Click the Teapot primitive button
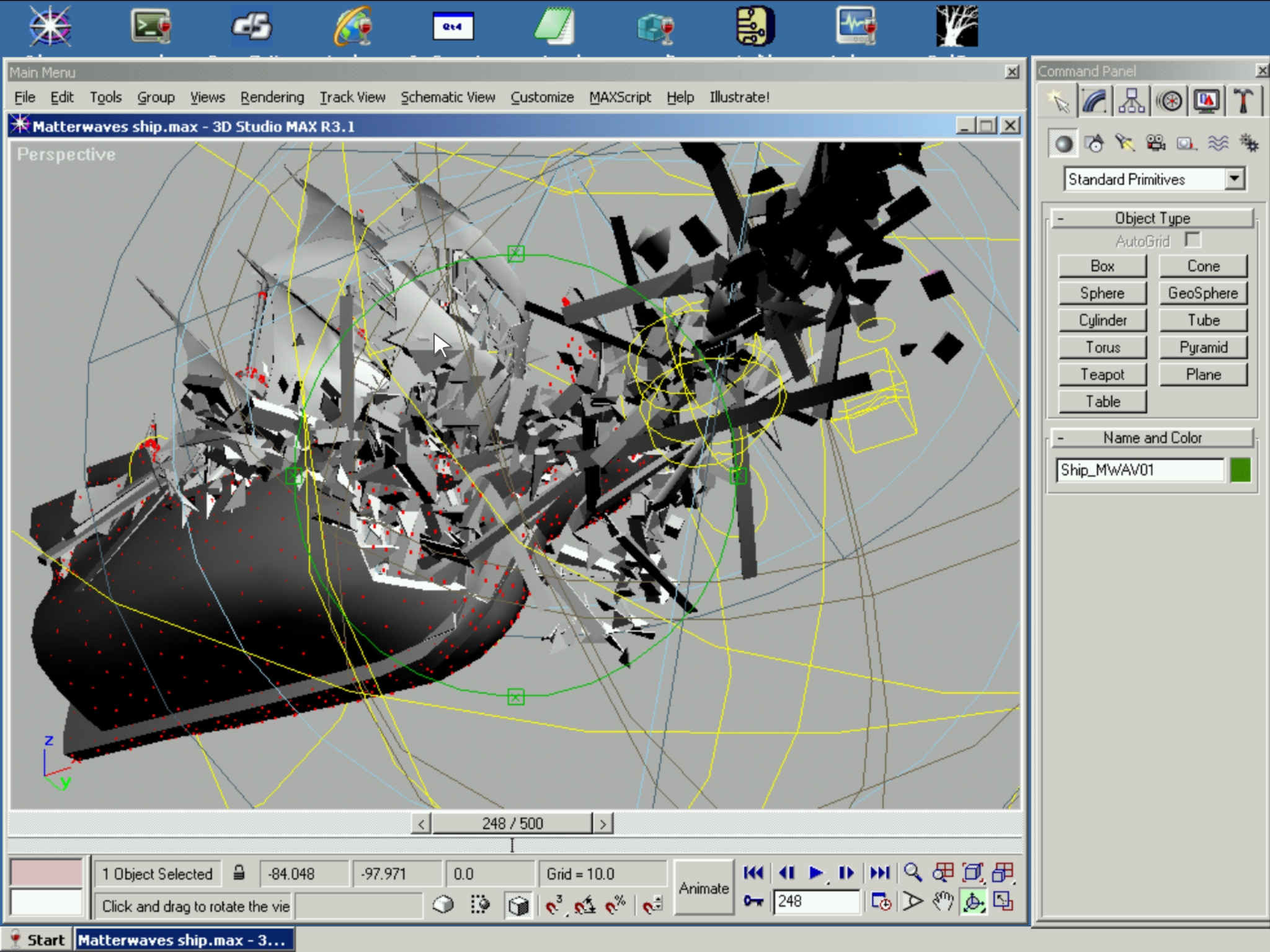The image size is (1270, 952). [1102, 374]
